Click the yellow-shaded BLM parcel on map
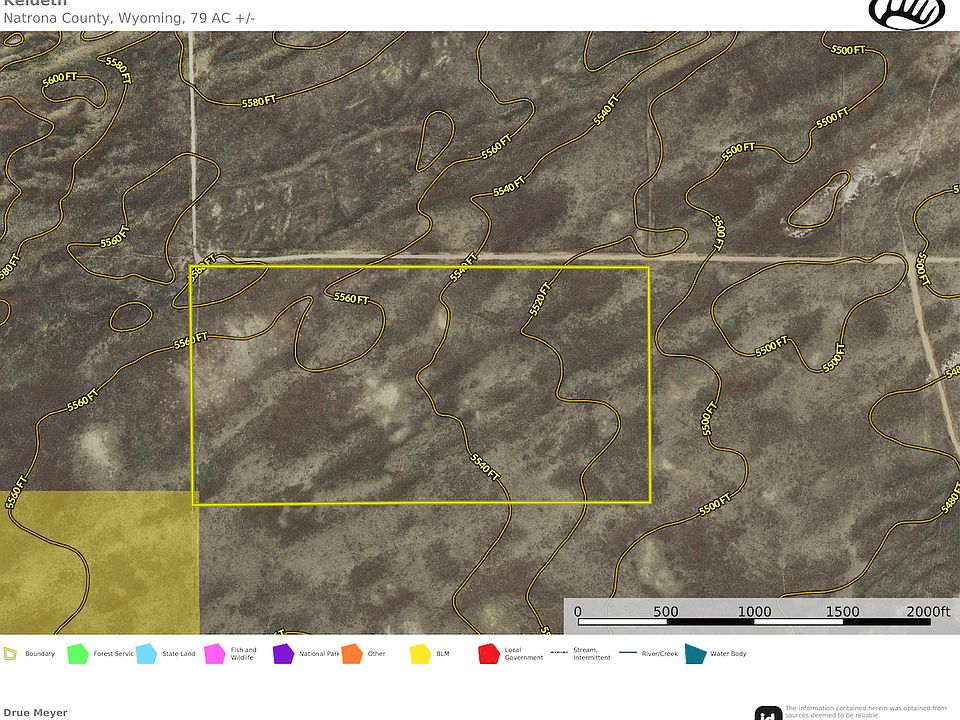Image resolution: width=960 pixels, height=720 pixels. (x=99, y=562)
